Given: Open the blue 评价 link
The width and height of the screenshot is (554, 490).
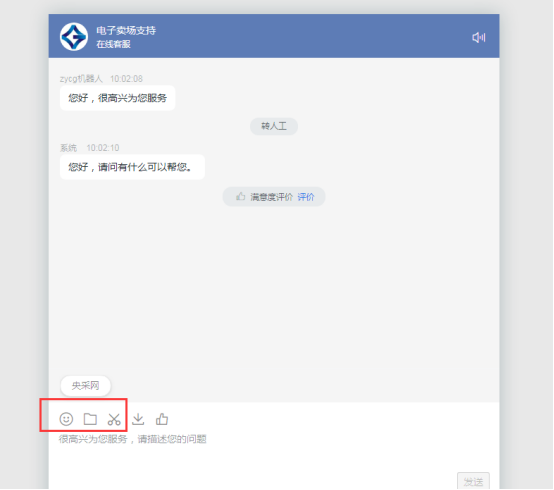Looking at the screenshot, I should point(306,197).
